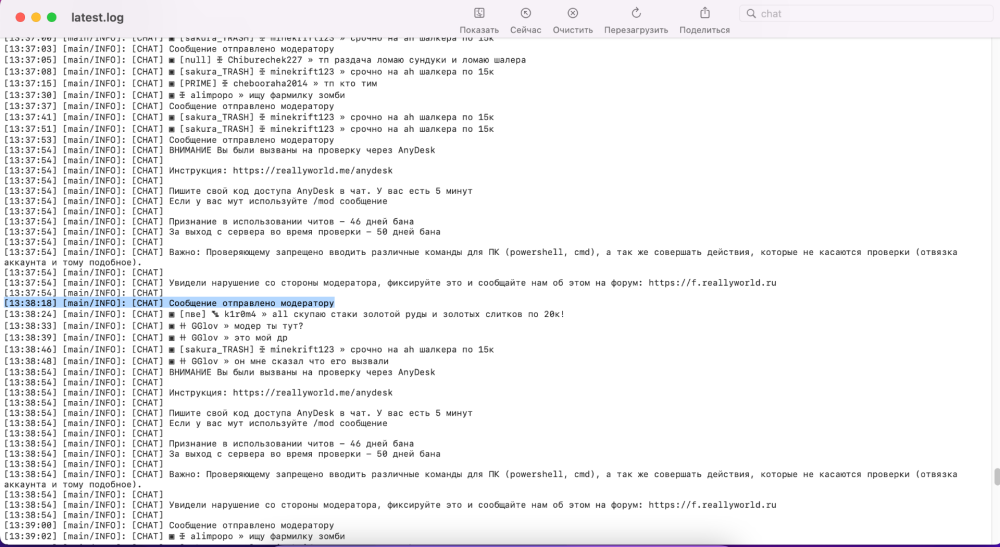Close the latest.log window

point(20,18)
